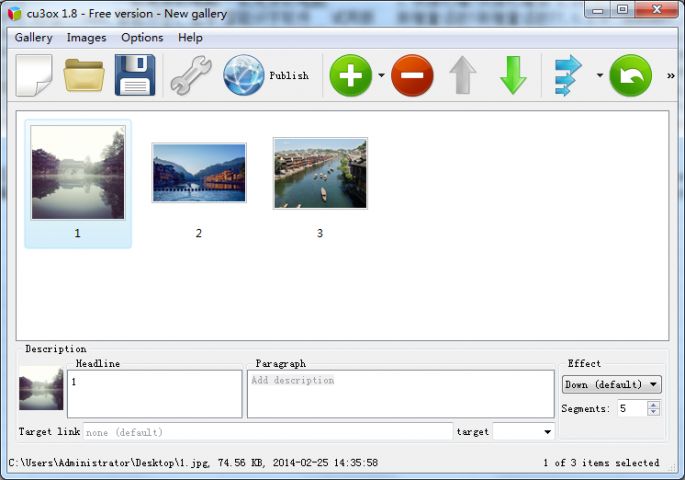685x480 pixels.
Task: Select thumbnail image 2
Action: click(198, 173)
